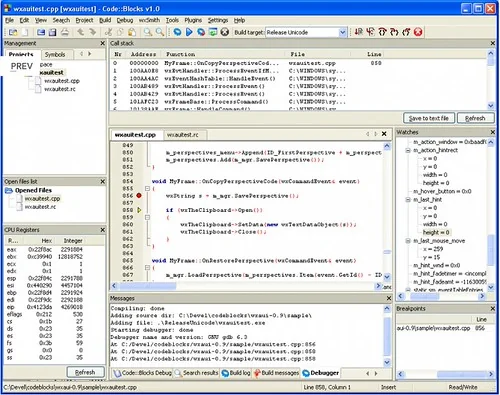Toggle the red breakpoint on line 856
This screenshot has height=395, width=500.
point(139,196)
